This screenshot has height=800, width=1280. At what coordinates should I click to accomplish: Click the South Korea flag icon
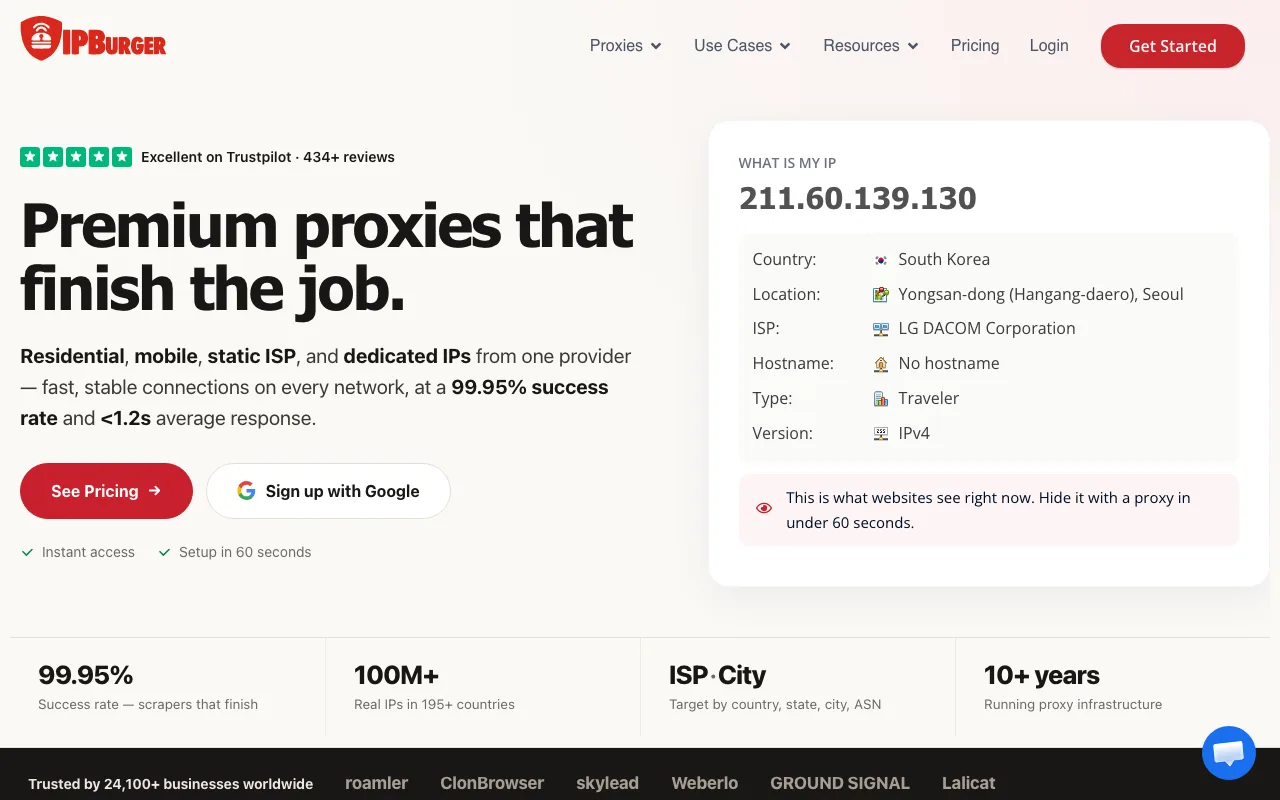tap(881, 260)
